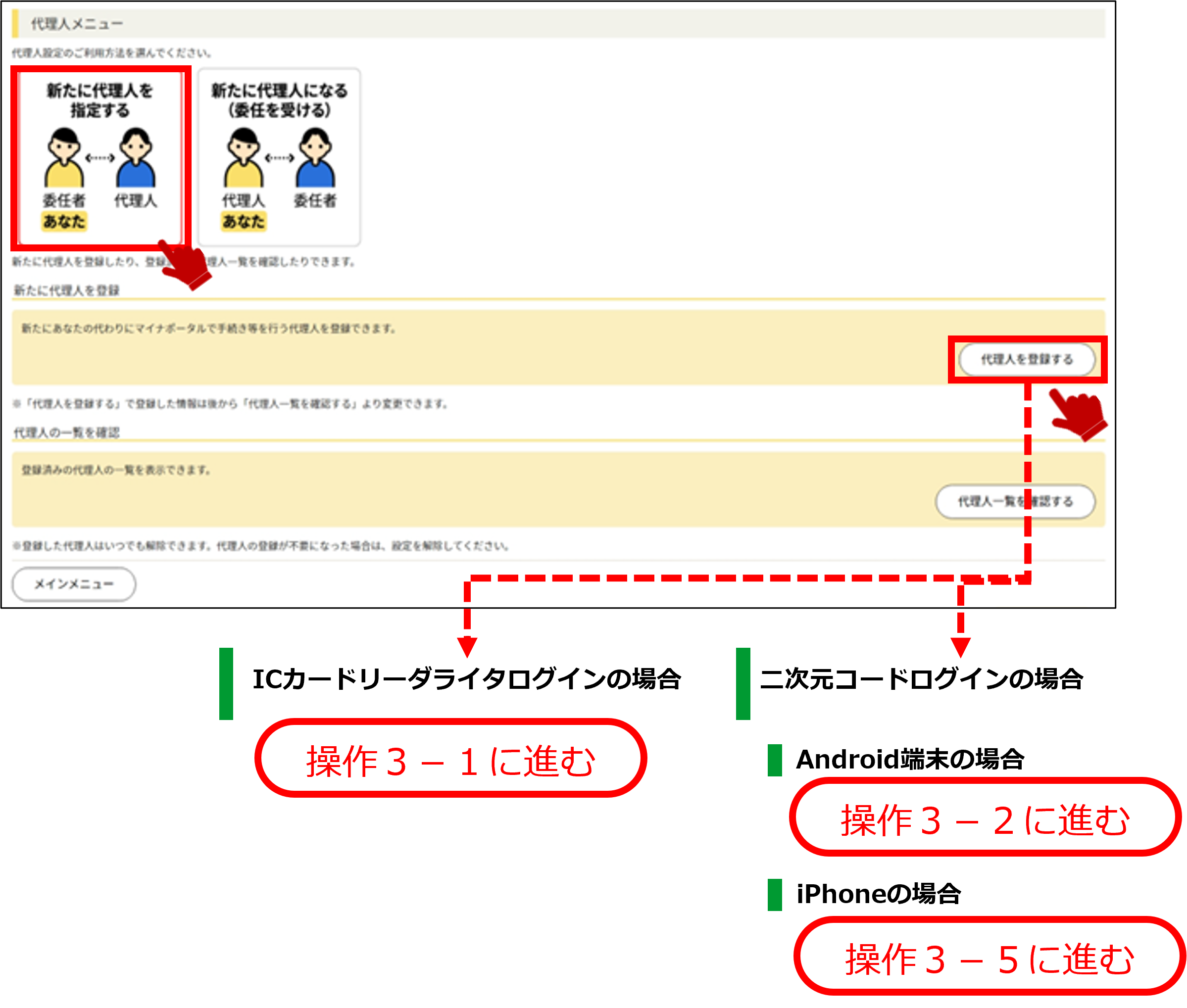Click the 二次元コードログインの場合 heading
This screenshot has height=1008, width=1187.
pyautogui.click(x=921, y=679)
